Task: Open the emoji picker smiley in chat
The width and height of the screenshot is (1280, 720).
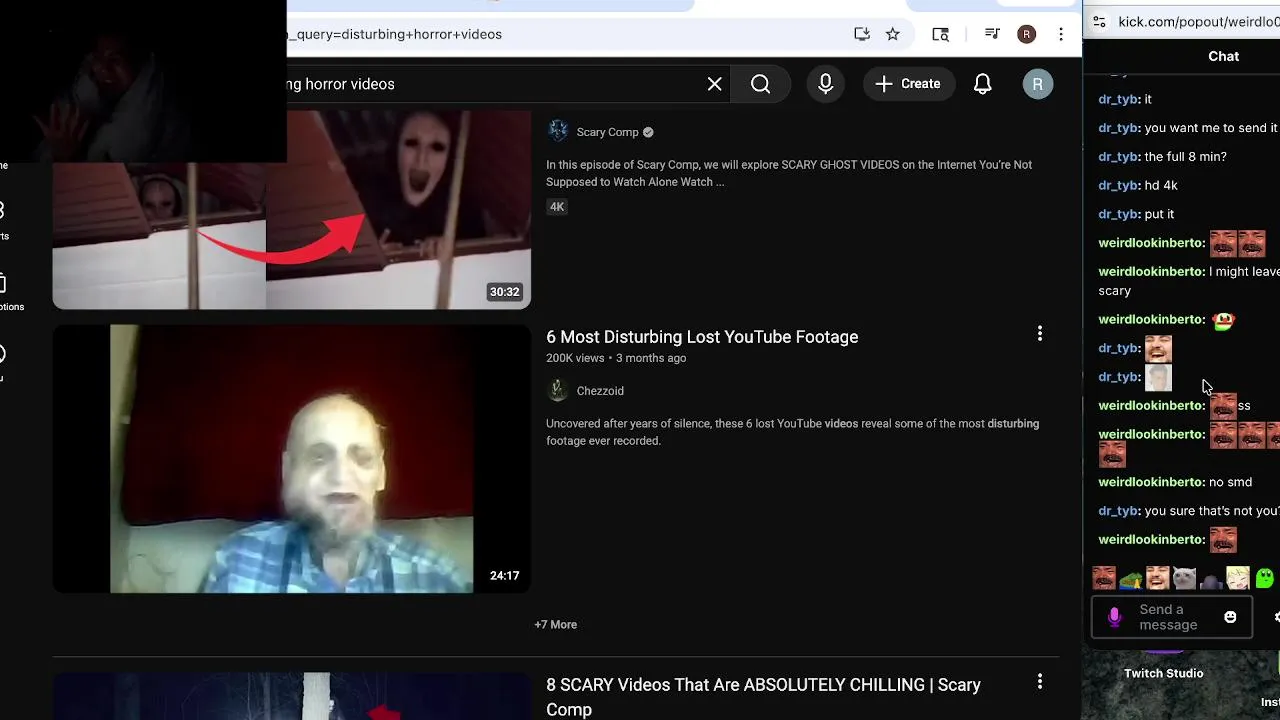Action: point(1230,617)
